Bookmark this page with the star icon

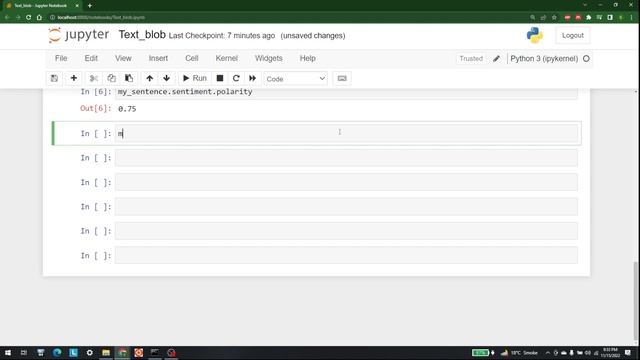point(554,18)
